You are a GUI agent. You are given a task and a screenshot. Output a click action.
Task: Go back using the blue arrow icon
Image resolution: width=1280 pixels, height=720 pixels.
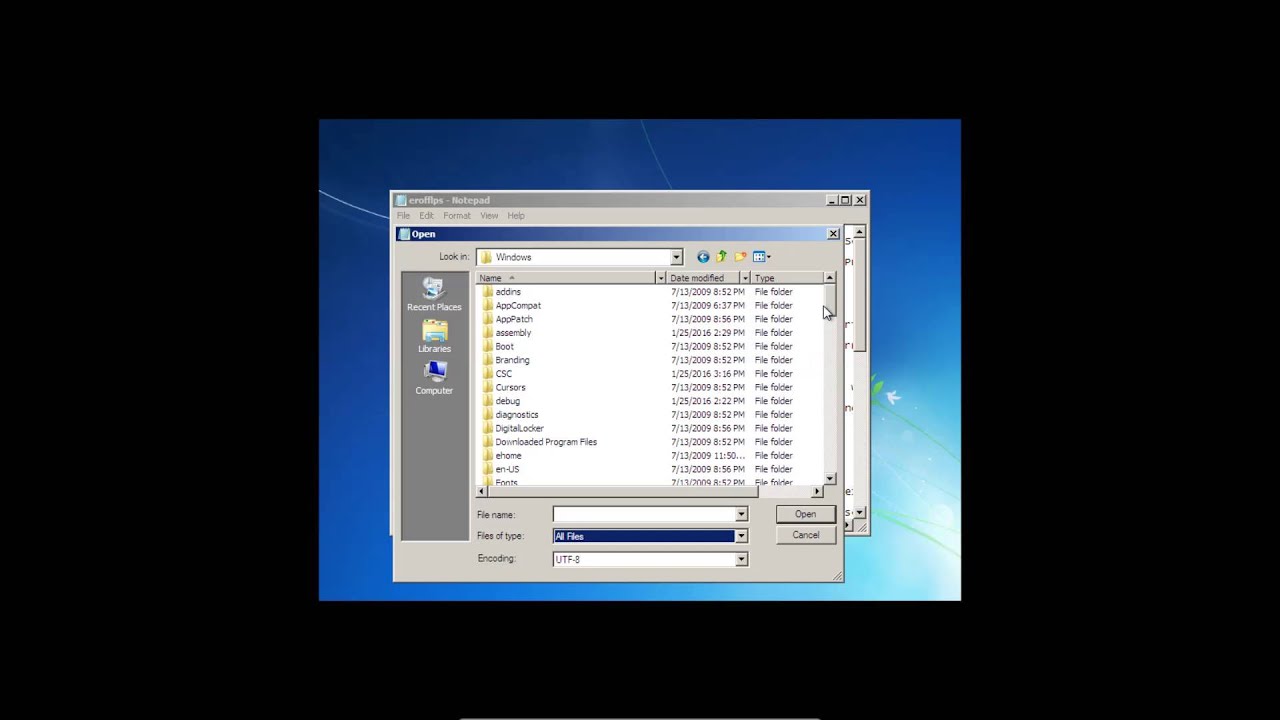click(703, 257)
